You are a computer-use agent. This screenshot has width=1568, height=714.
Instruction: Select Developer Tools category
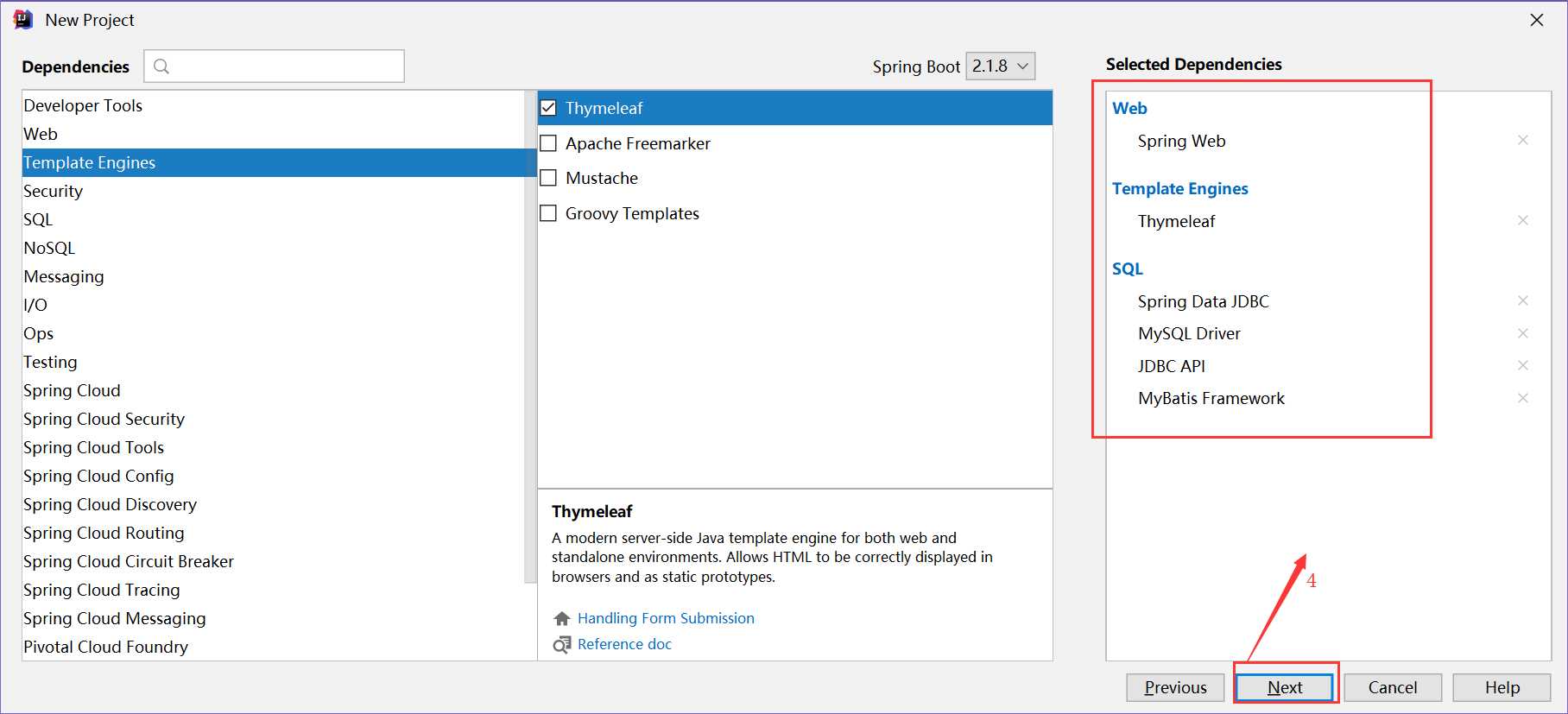(273, 105)
